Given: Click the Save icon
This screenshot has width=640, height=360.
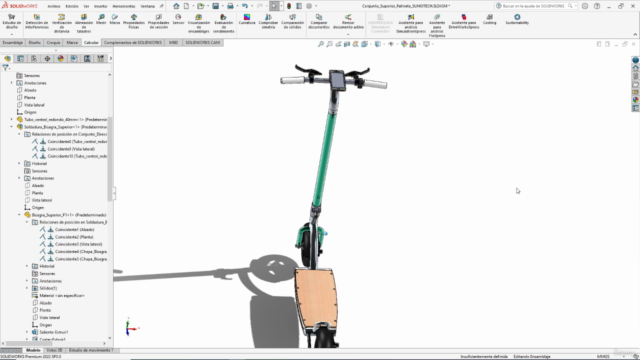Looking at the screenshot, I should point(216,6).
